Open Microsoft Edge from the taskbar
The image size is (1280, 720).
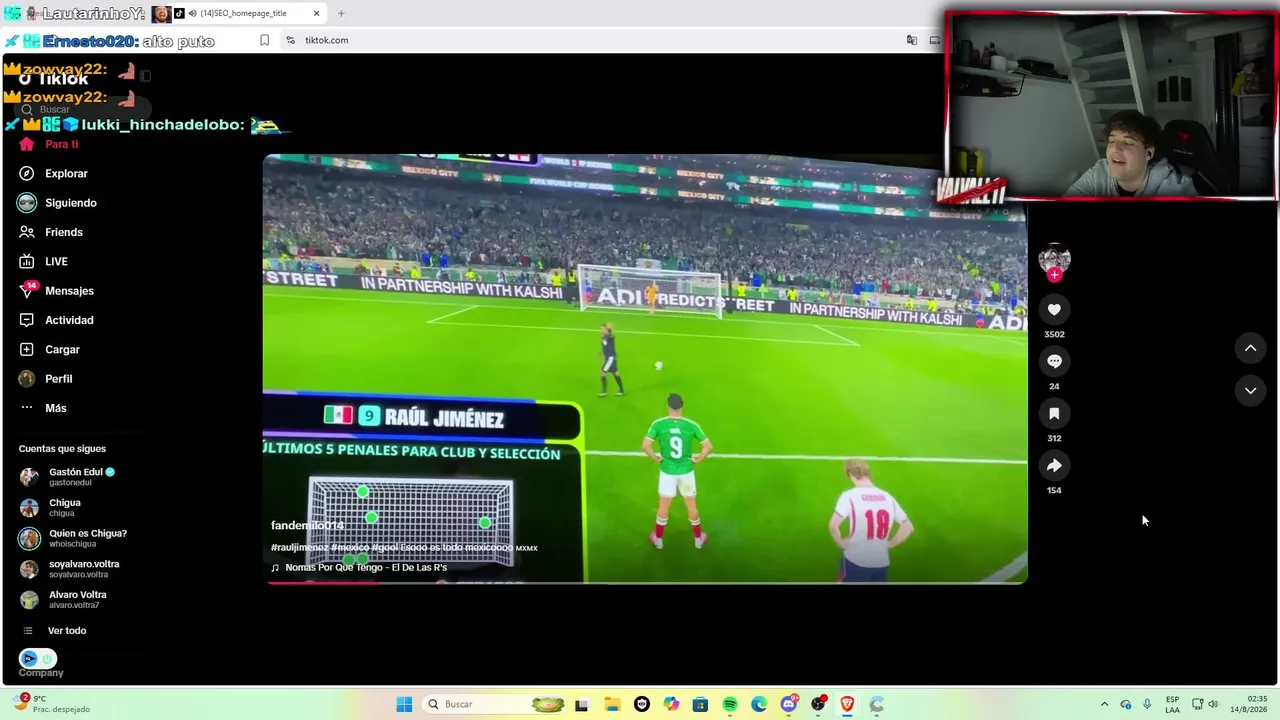tap(759, 704)
